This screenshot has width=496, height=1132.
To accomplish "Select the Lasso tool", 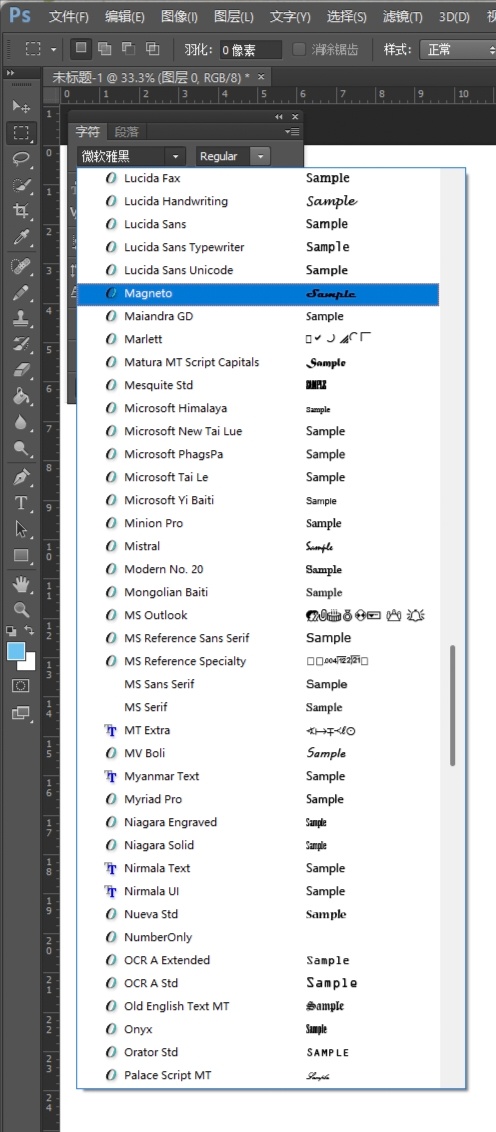I will (x=21, y=159).
